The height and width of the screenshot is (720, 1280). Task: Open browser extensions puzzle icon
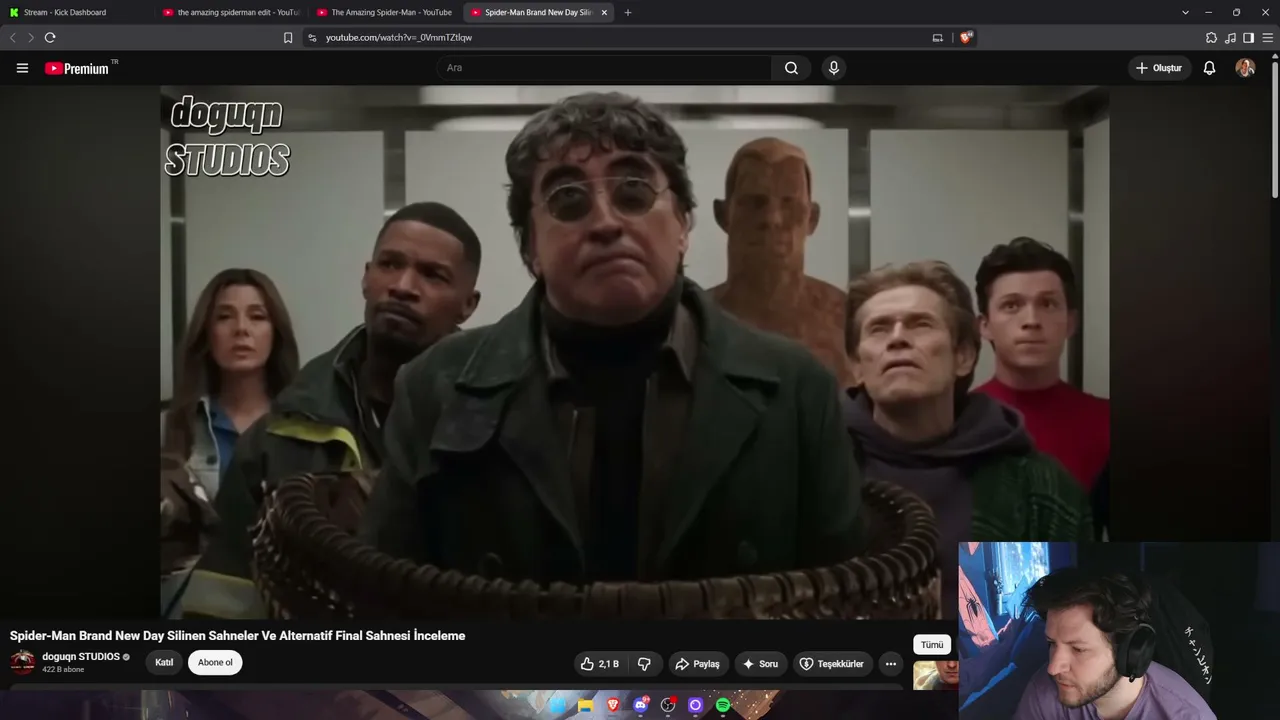point(1211,38)
